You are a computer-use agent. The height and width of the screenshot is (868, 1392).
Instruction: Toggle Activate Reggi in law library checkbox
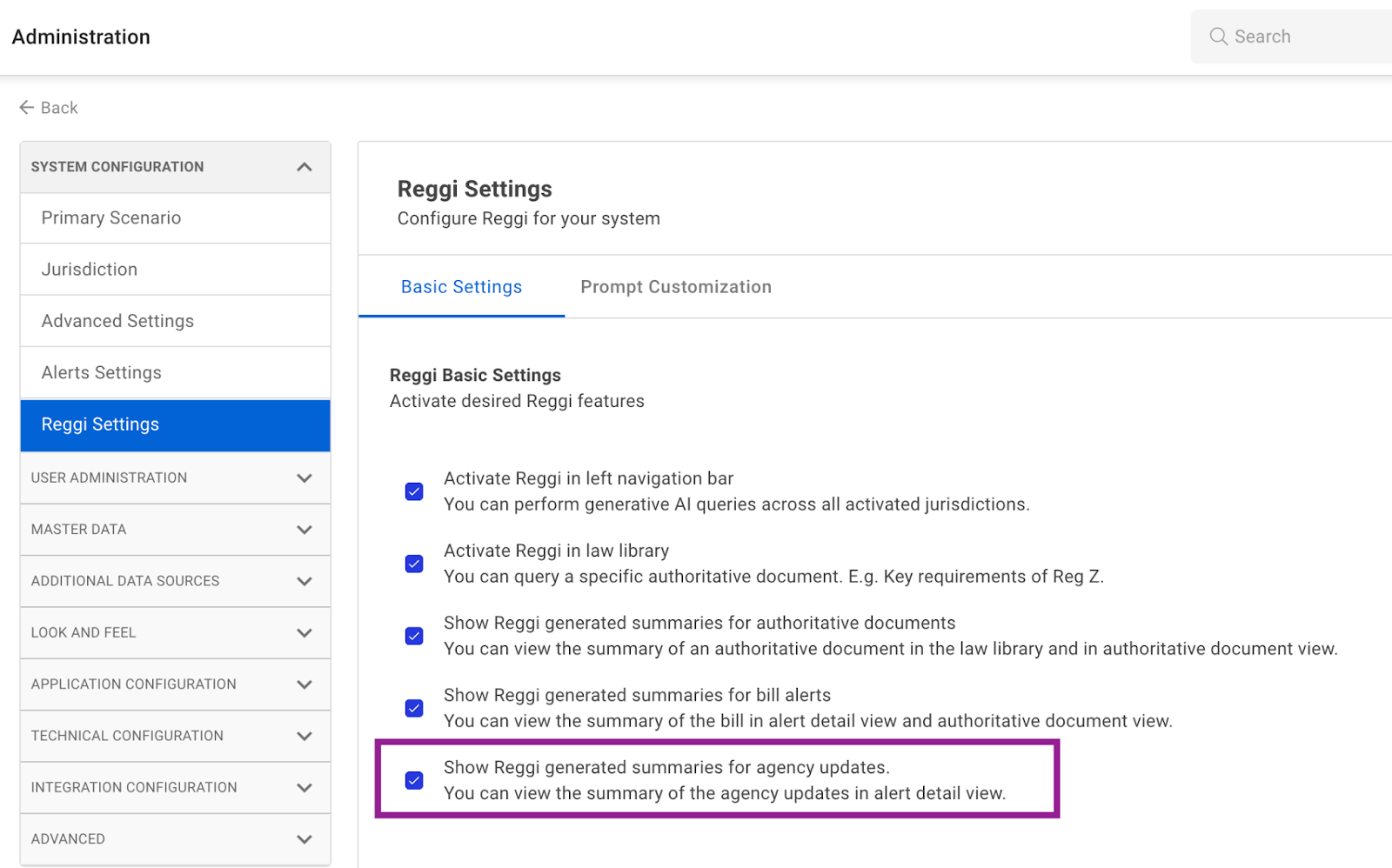414,564
